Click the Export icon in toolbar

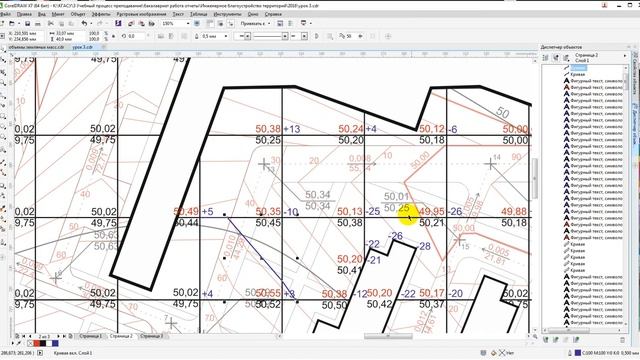(x=141, y=24)
